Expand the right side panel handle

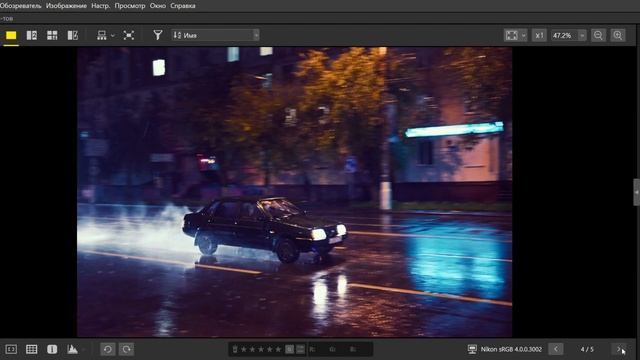point(636,192)
